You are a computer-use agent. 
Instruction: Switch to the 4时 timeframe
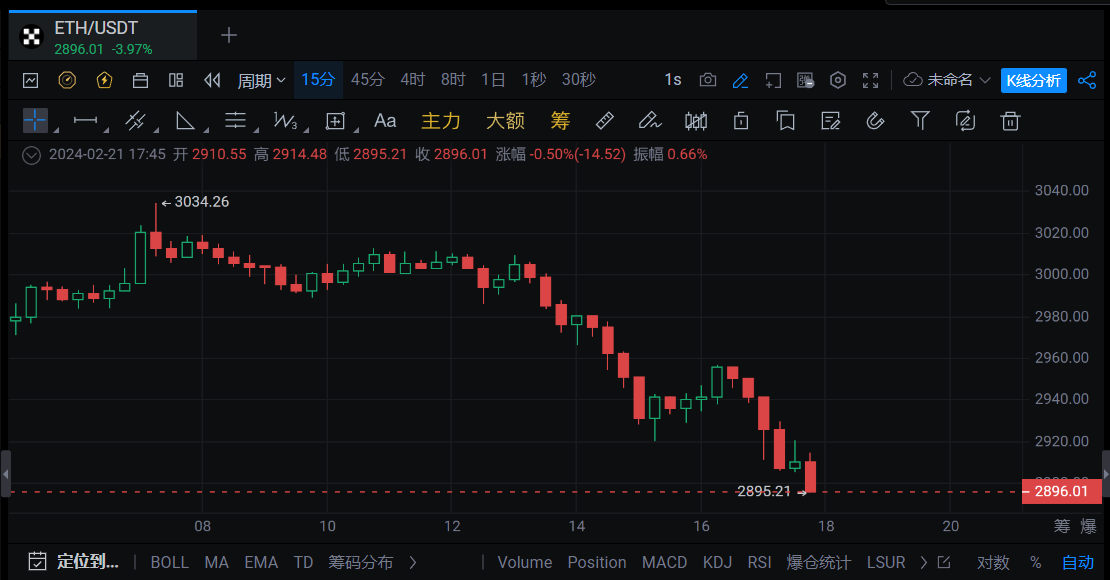412,80
